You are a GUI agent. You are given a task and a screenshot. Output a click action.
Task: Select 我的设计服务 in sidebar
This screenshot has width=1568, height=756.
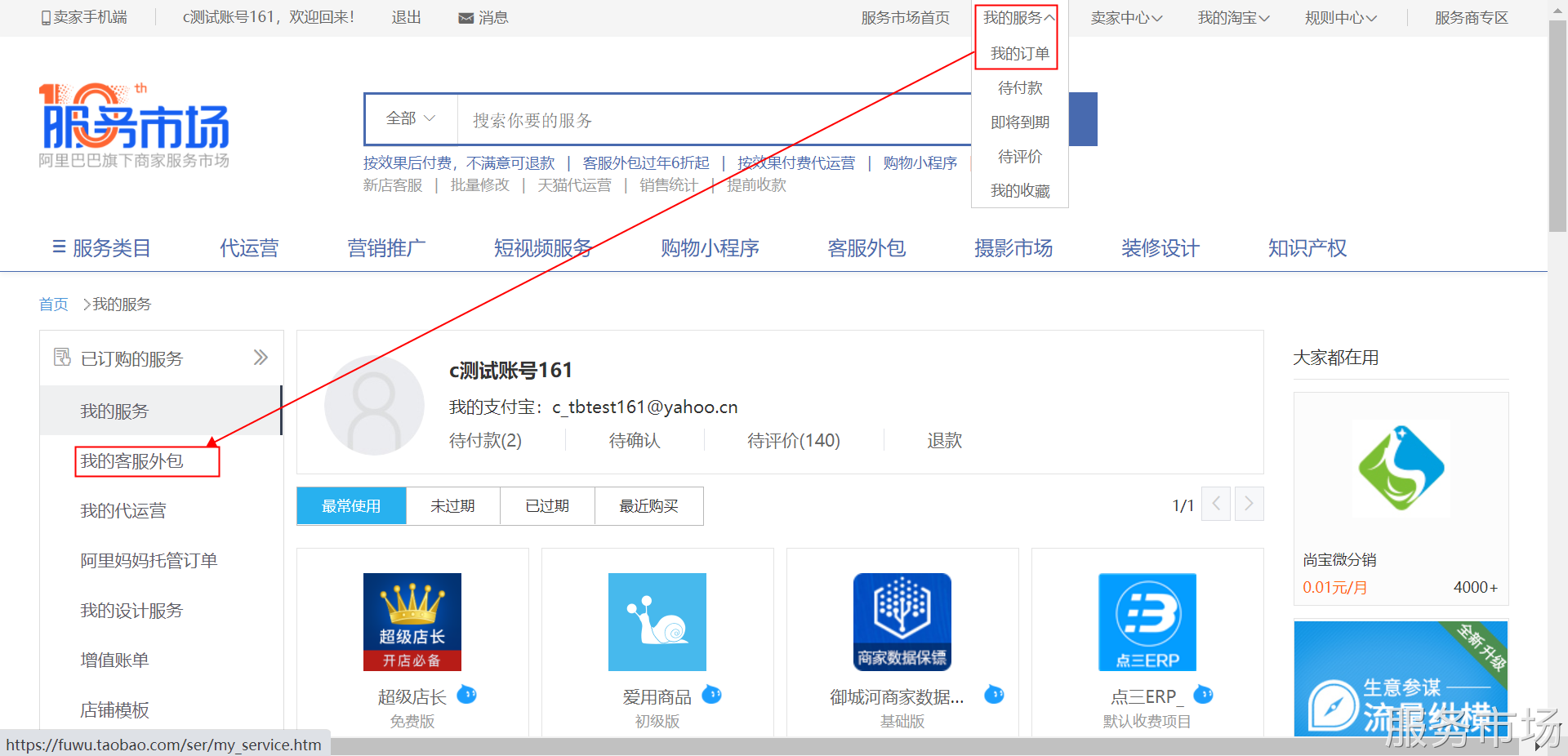tap(131, 611)
